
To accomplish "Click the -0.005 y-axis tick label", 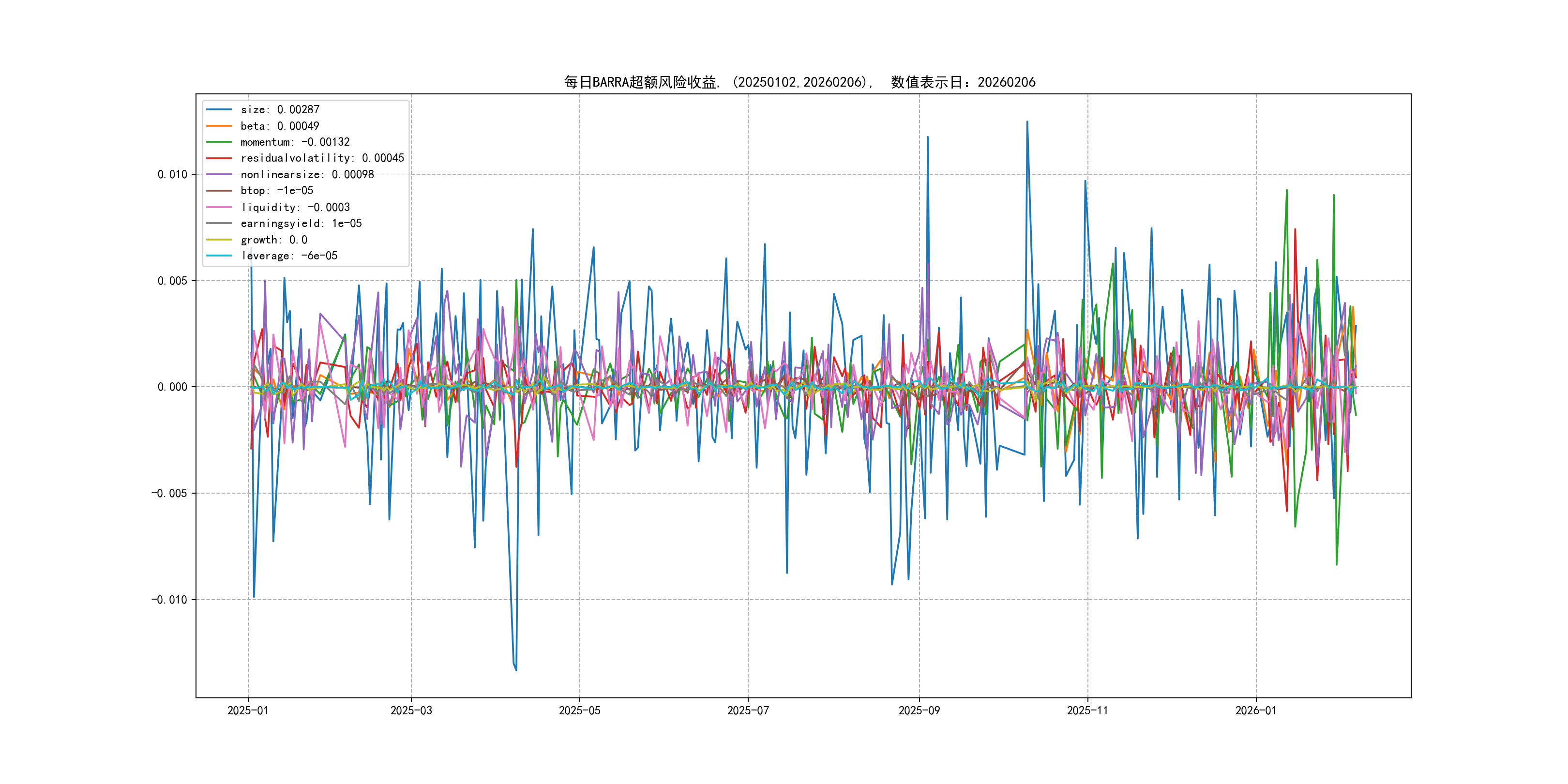I will tap(169, 493).
